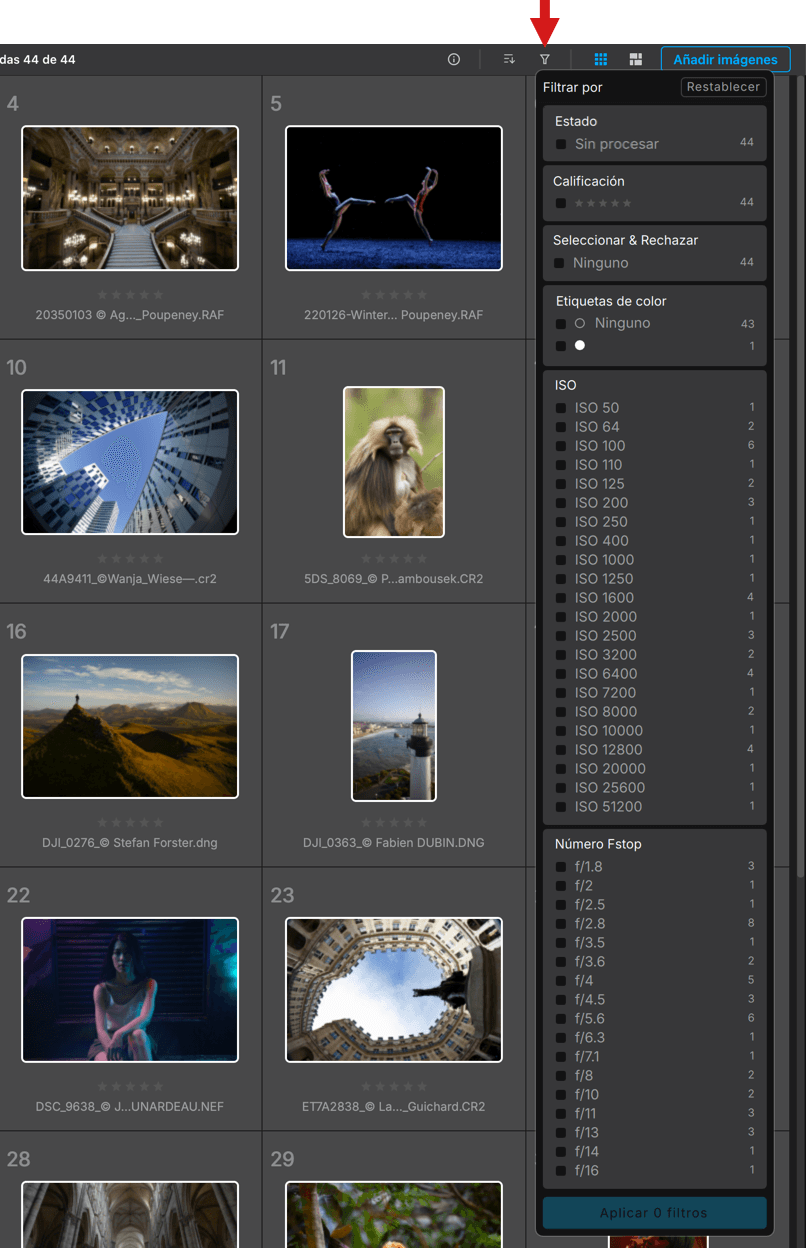
Task: Click the Estado heading
Action: coord(575,121)
